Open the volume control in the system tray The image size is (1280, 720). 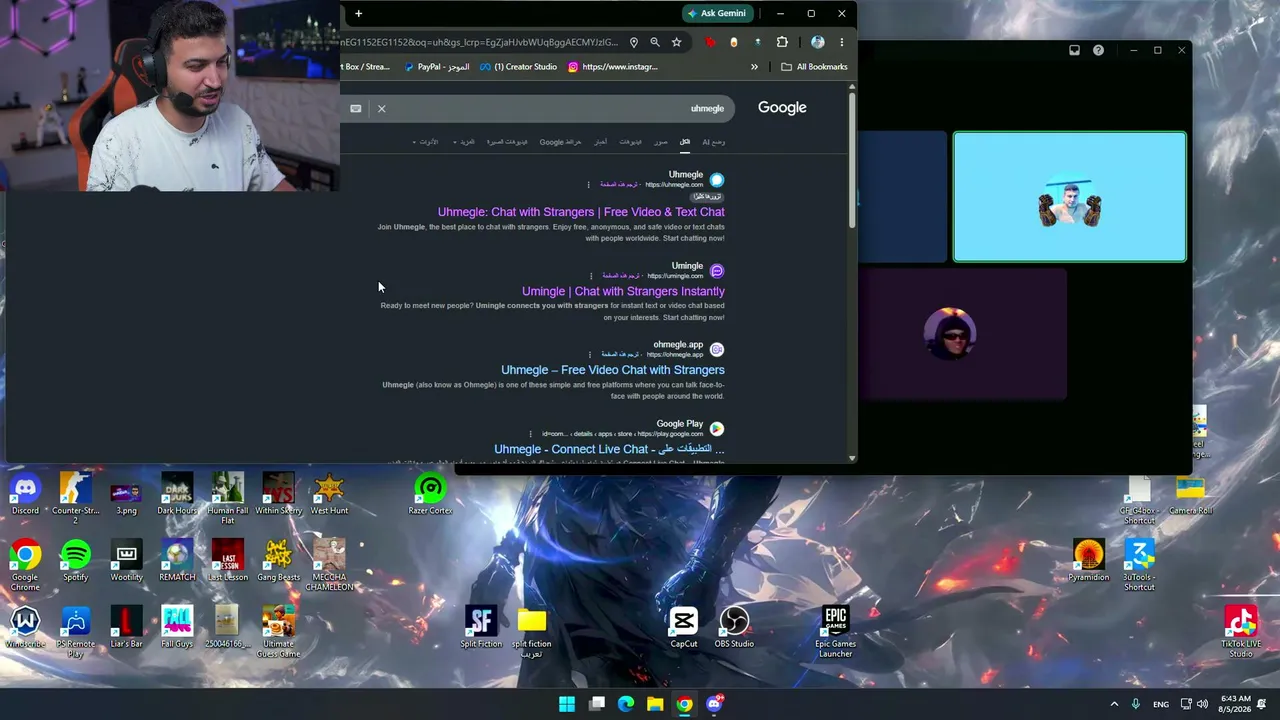pyautogui.click(x=1202, y=704)
